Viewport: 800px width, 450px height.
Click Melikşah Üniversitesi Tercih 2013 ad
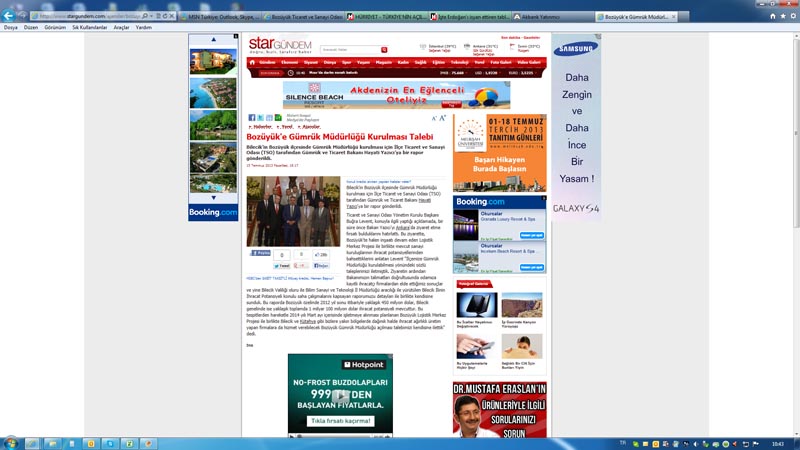coord(499,153)
